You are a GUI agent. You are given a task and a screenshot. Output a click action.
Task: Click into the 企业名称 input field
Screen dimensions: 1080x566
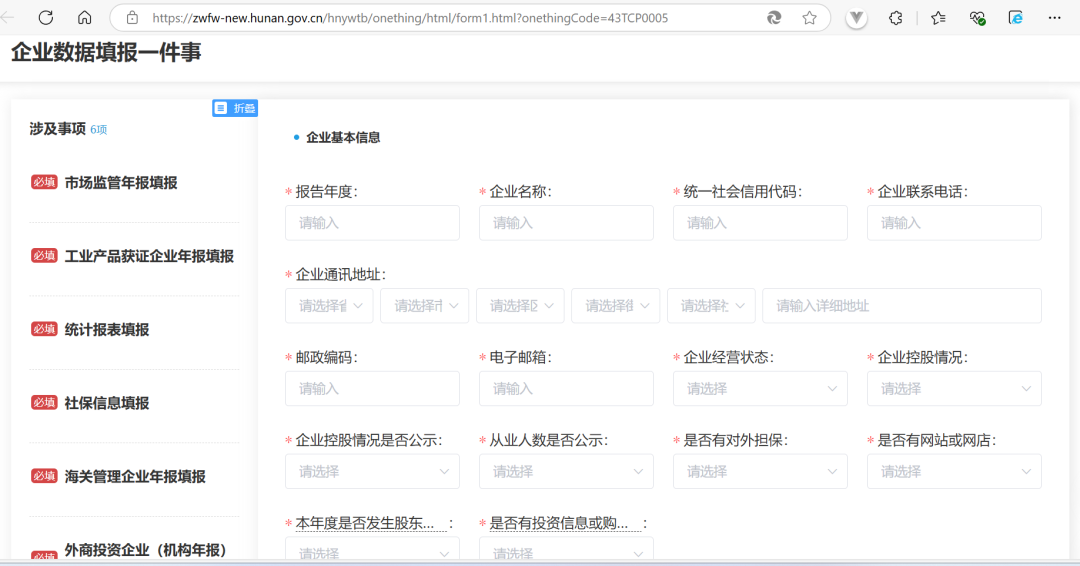coord(566,223)
